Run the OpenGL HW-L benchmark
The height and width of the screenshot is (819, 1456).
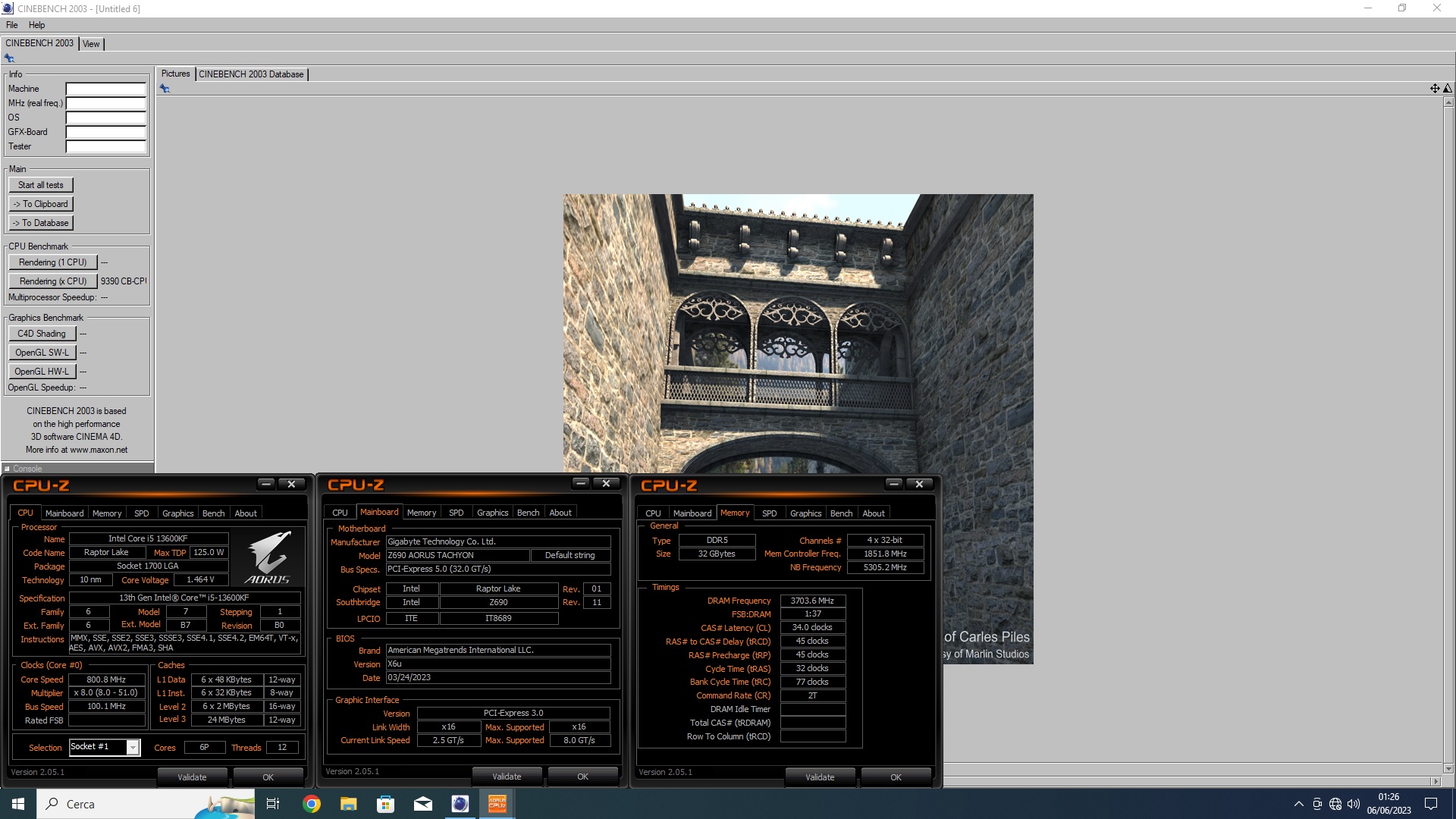click(x=42, y=372)
